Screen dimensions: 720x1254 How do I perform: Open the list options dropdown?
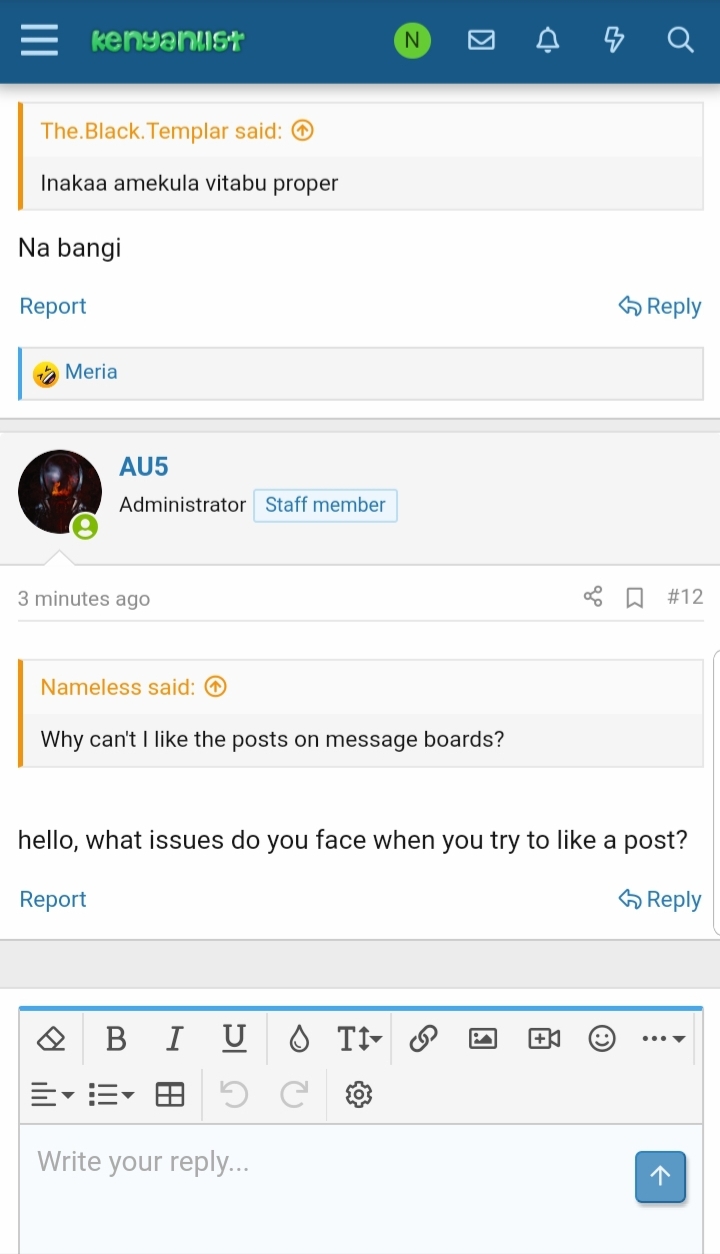tap(111, 1095)
